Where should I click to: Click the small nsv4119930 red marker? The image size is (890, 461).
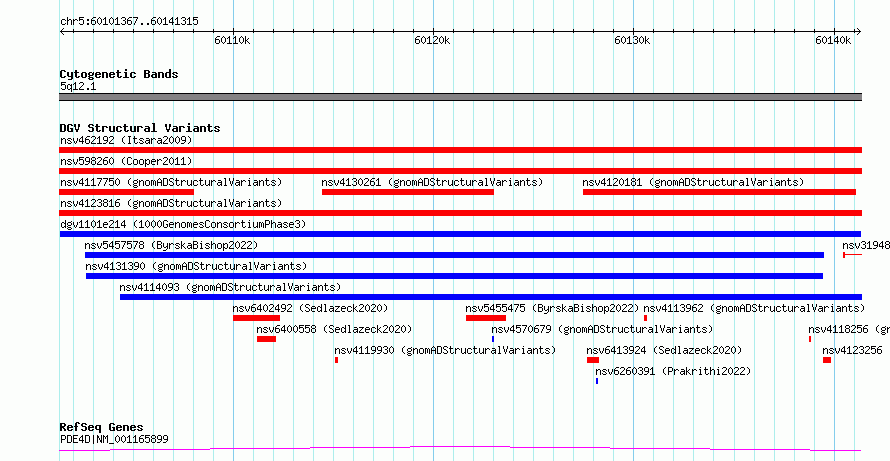coord(337,360)
